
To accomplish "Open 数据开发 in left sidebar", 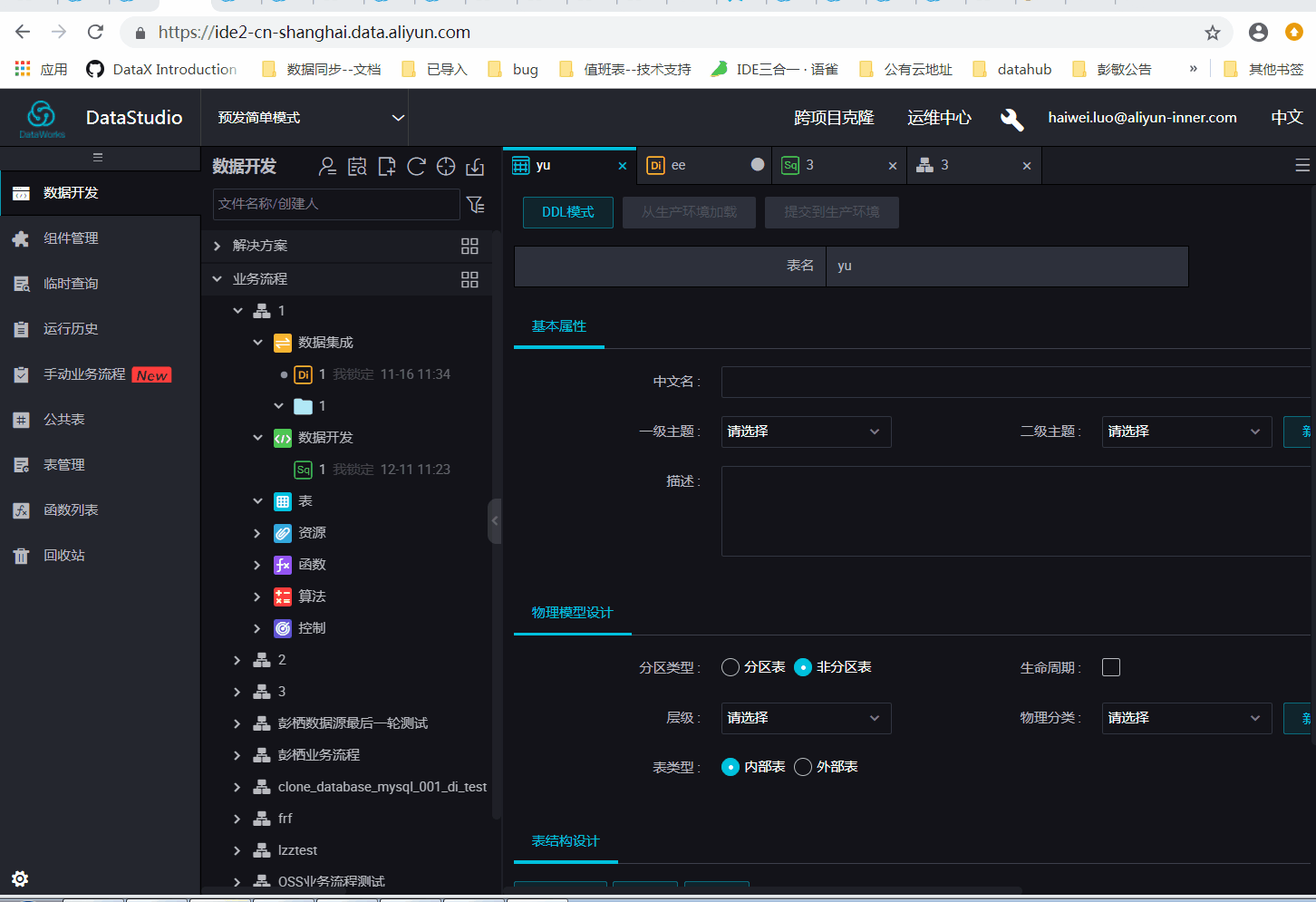I will (x=100, y=193).
